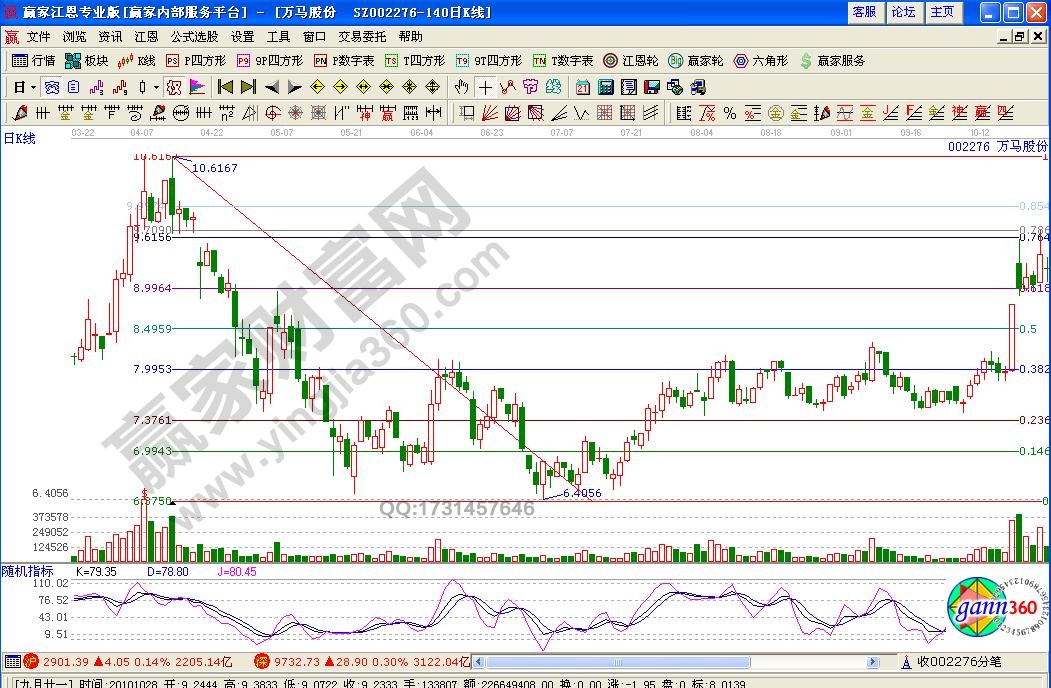Click the percent sign tool icon
The image size is (1051, 688).
(x=729, y=112)
